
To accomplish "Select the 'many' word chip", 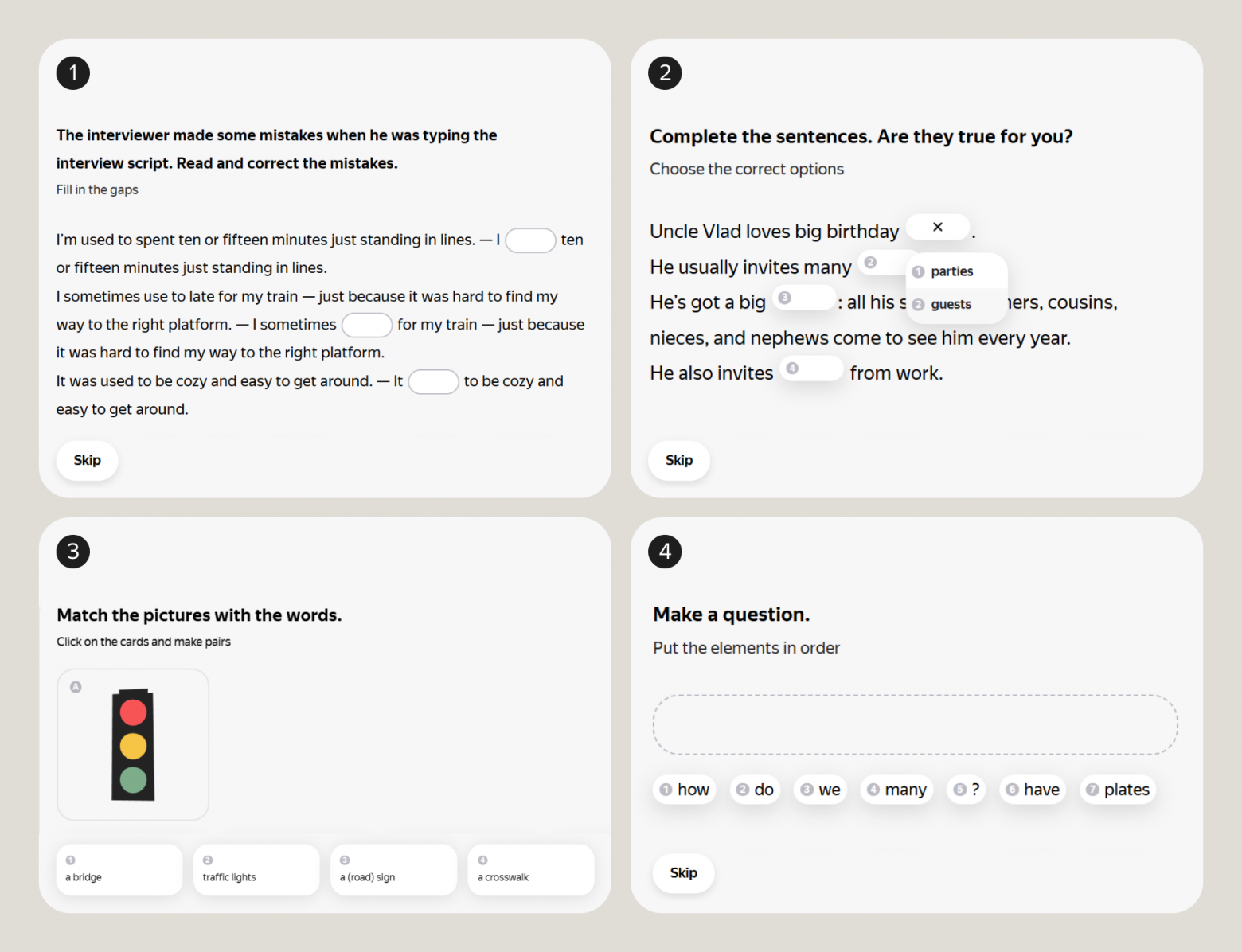I will [x=896, y=790].
